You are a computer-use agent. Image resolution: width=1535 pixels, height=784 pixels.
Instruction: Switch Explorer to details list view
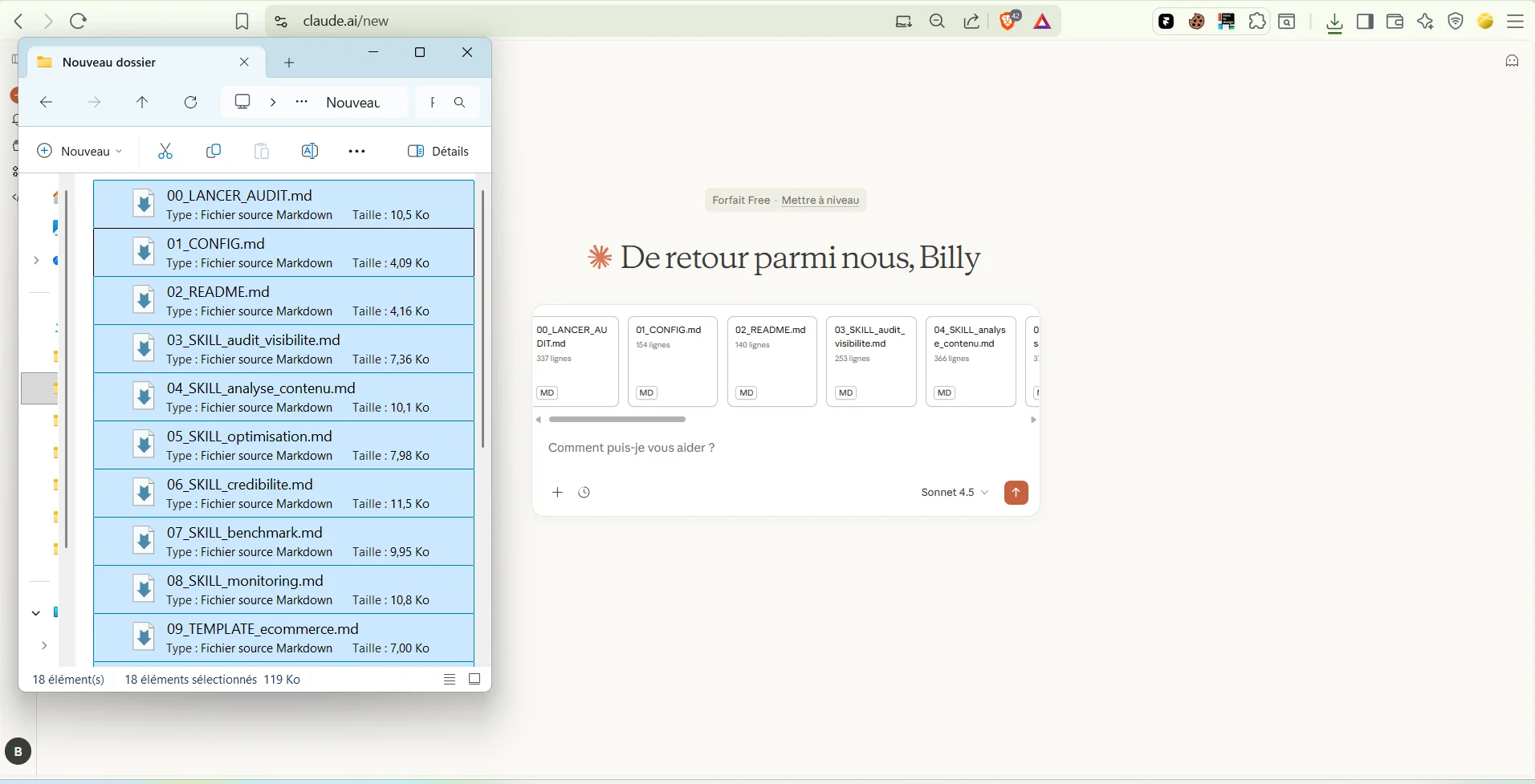point(450,680)
